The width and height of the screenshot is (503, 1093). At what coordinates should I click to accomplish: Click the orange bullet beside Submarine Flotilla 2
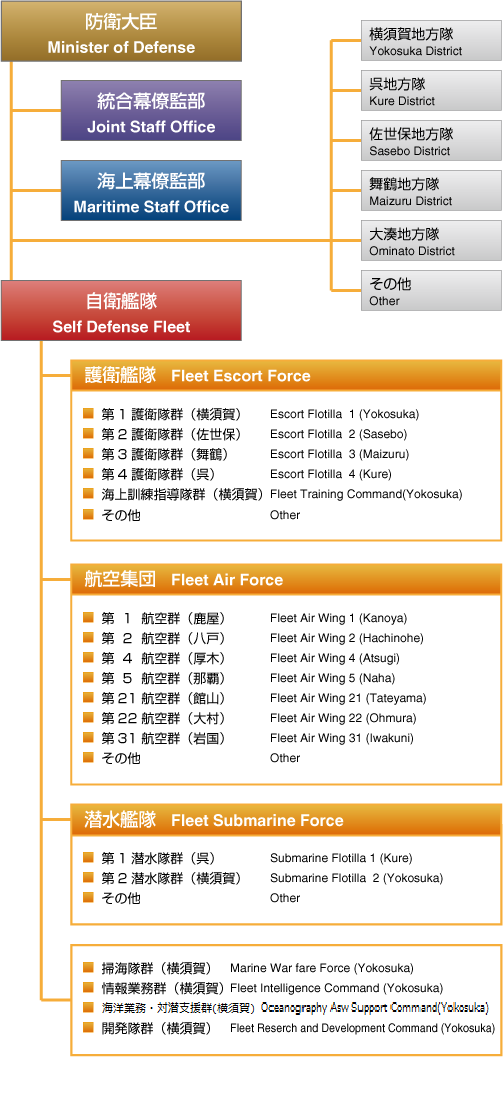[88, 878]
